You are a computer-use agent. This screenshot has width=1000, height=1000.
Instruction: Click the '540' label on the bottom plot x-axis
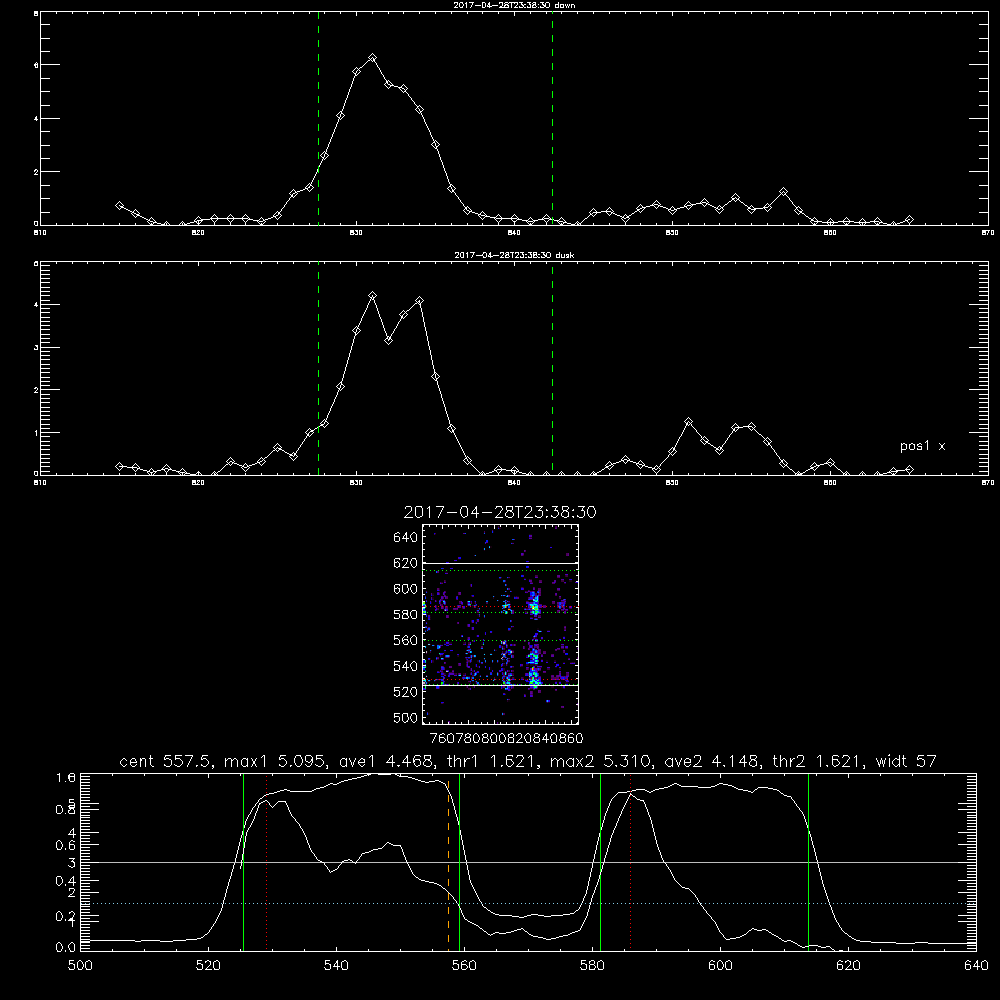(x=336, y=966)
